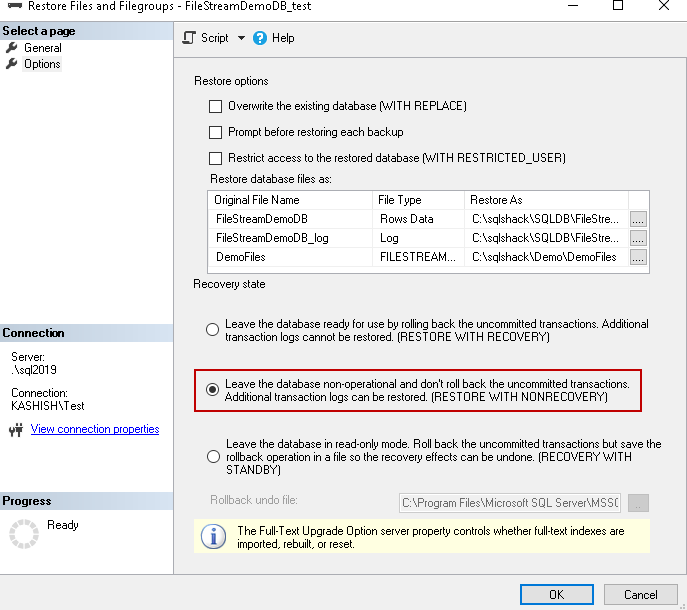The width and height of the screenshot is (687, 610).
Task: Expand the Script dropdown arrow
Action: [241, 38]
